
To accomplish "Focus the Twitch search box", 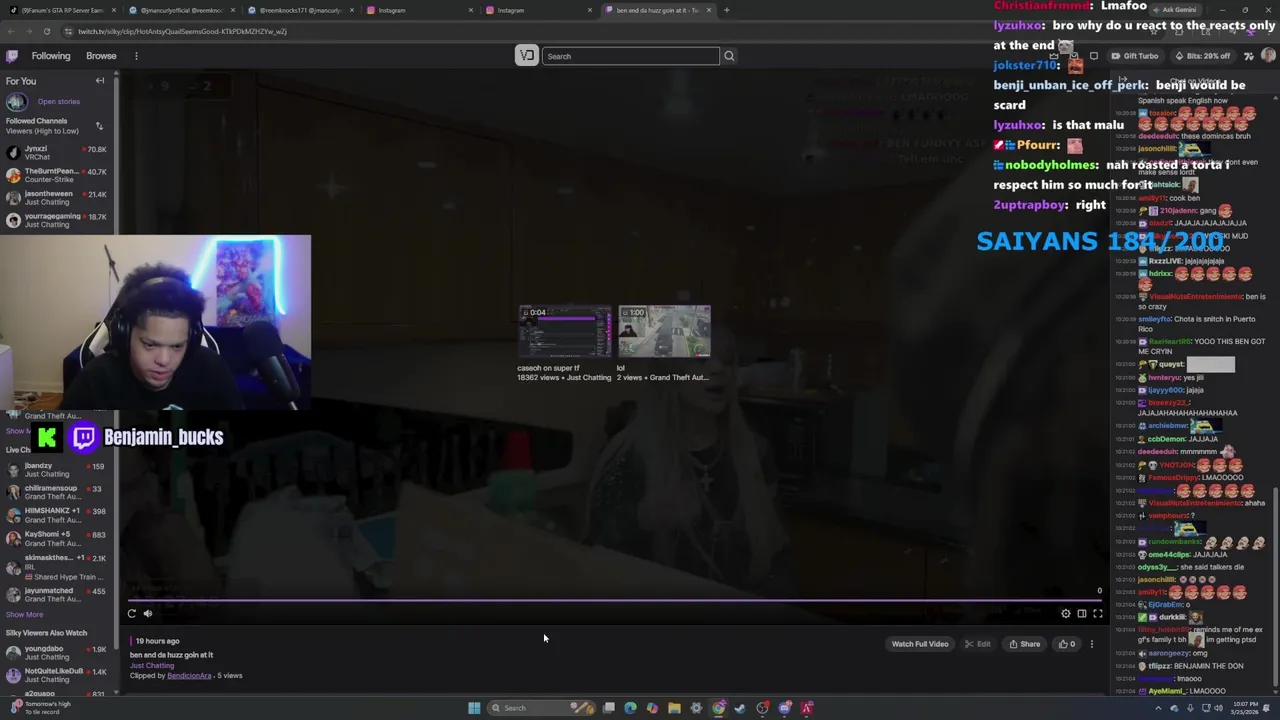I will coord(631,56).
